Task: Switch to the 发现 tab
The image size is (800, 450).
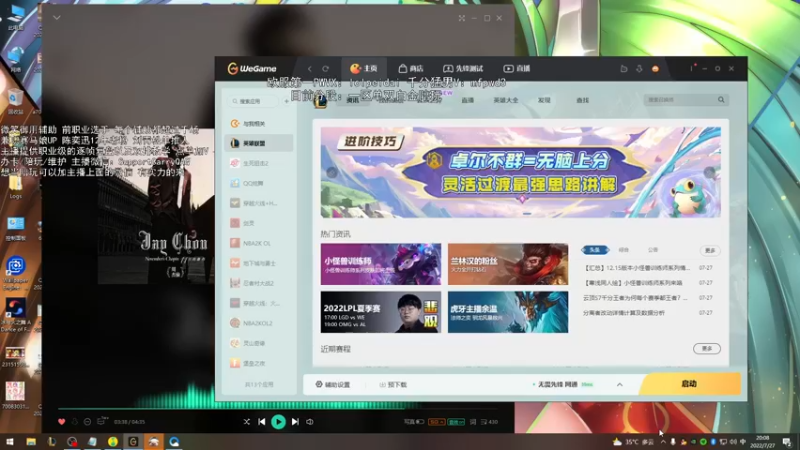Action: click(x=544, y=101)
